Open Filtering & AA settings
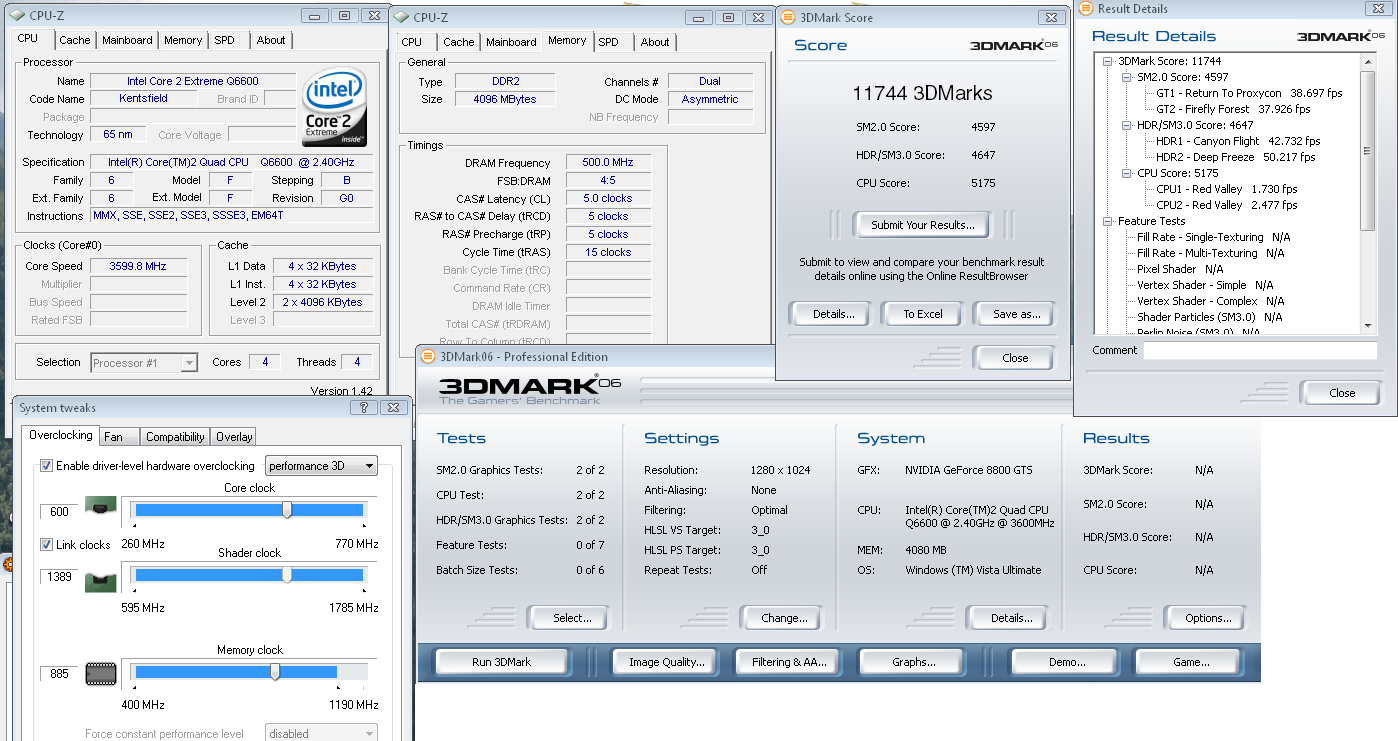Screen dimensions: 1398x741 tap(789, 662)
